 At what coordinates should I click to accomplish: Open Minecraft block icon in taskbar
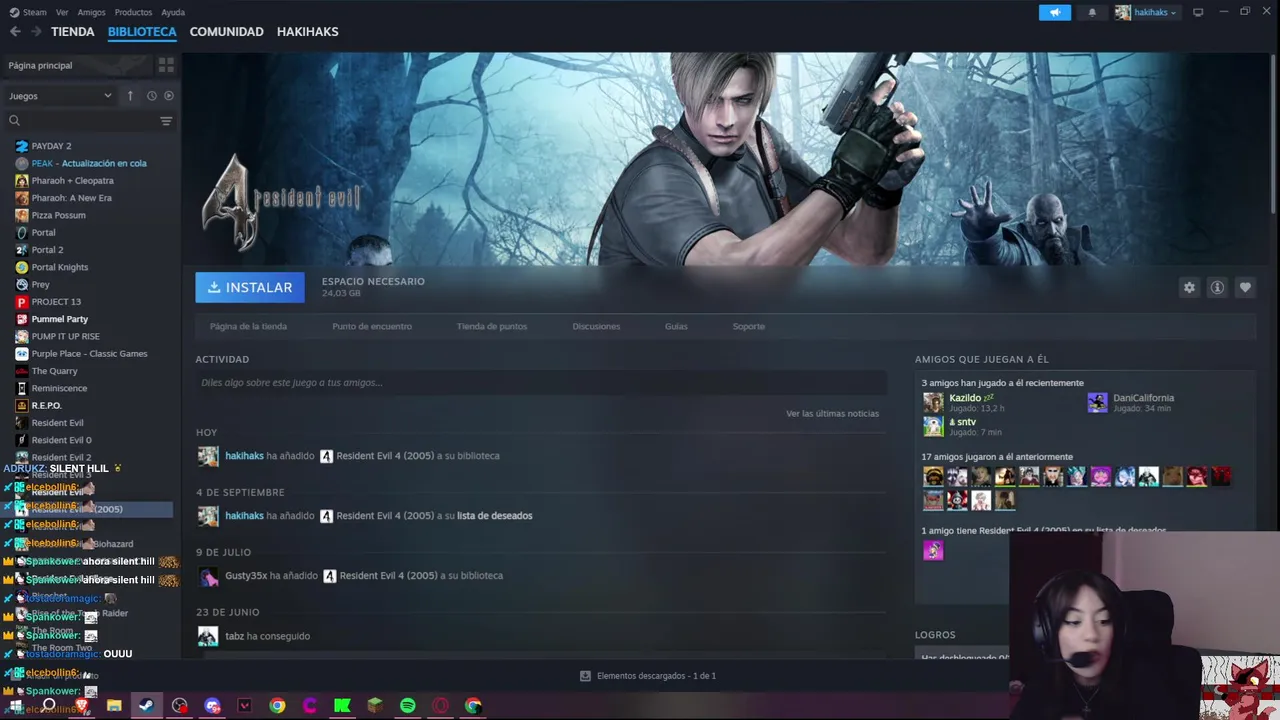(375, 706)
